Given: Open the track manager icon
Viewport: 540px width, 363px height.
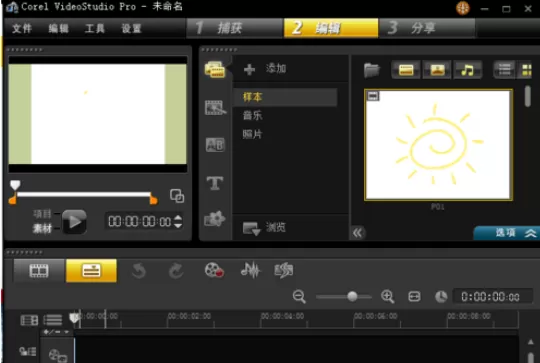Looking at the screenshot, I should tap(29, 320).
